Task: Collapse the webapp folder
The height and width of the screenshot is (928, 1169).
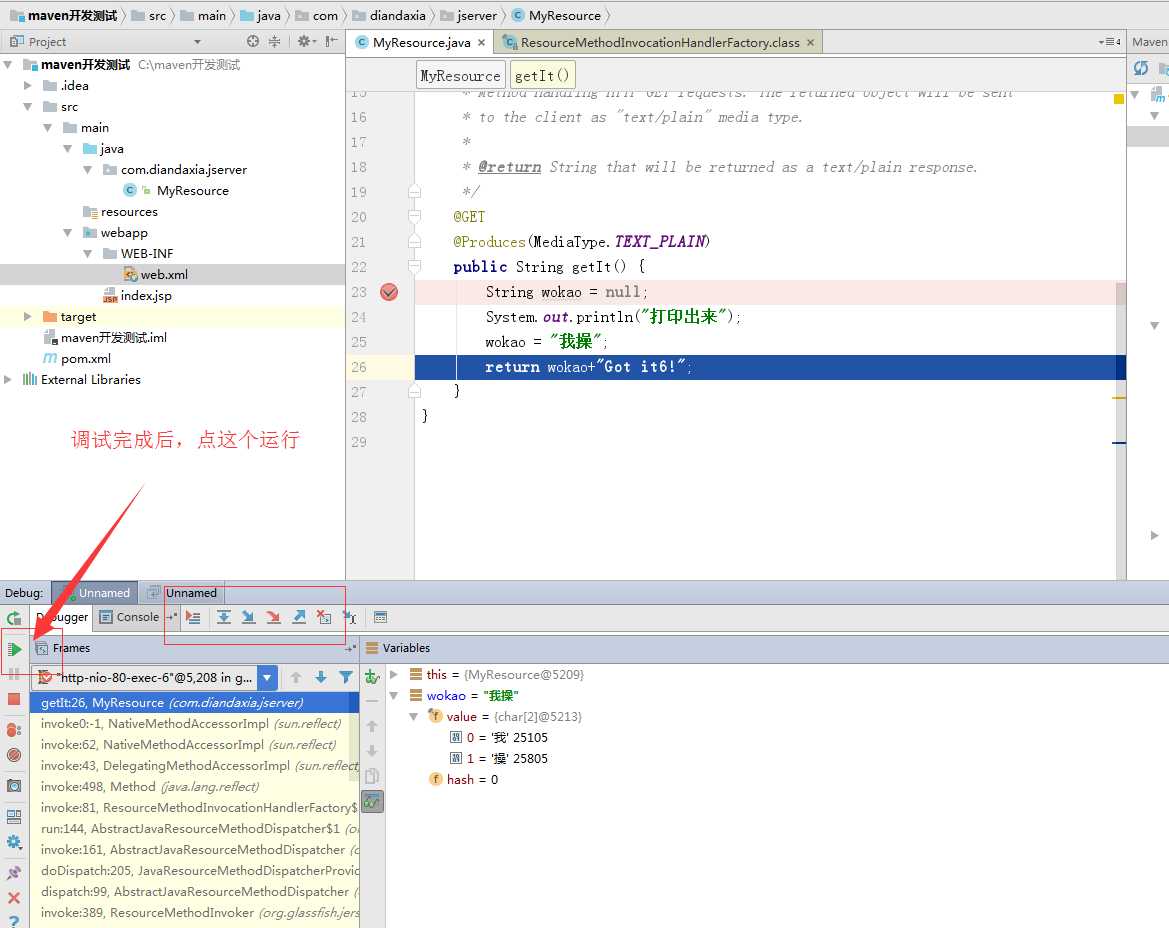Action: pyautogui.click(x=68, y=233)
